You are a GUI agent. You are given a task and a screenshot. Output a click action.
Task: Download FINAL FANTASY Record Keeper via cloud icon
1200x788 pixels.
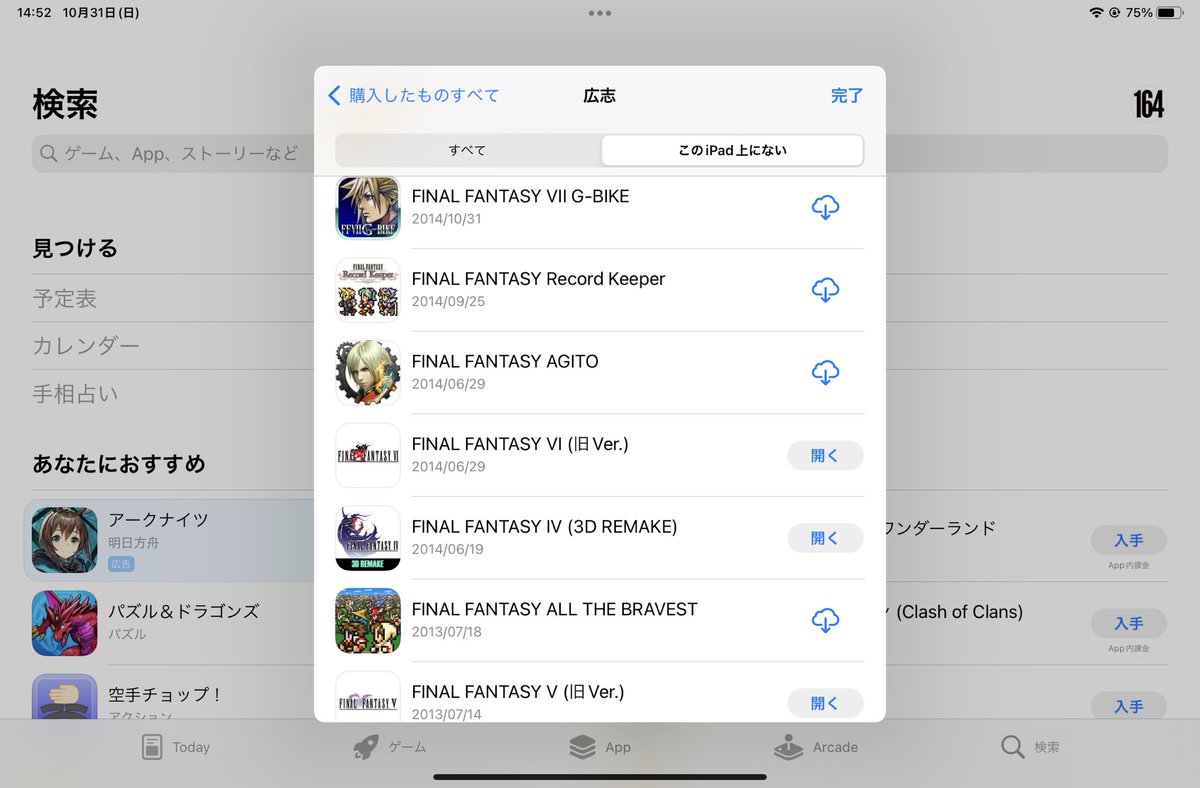click(x=825, y=290)
